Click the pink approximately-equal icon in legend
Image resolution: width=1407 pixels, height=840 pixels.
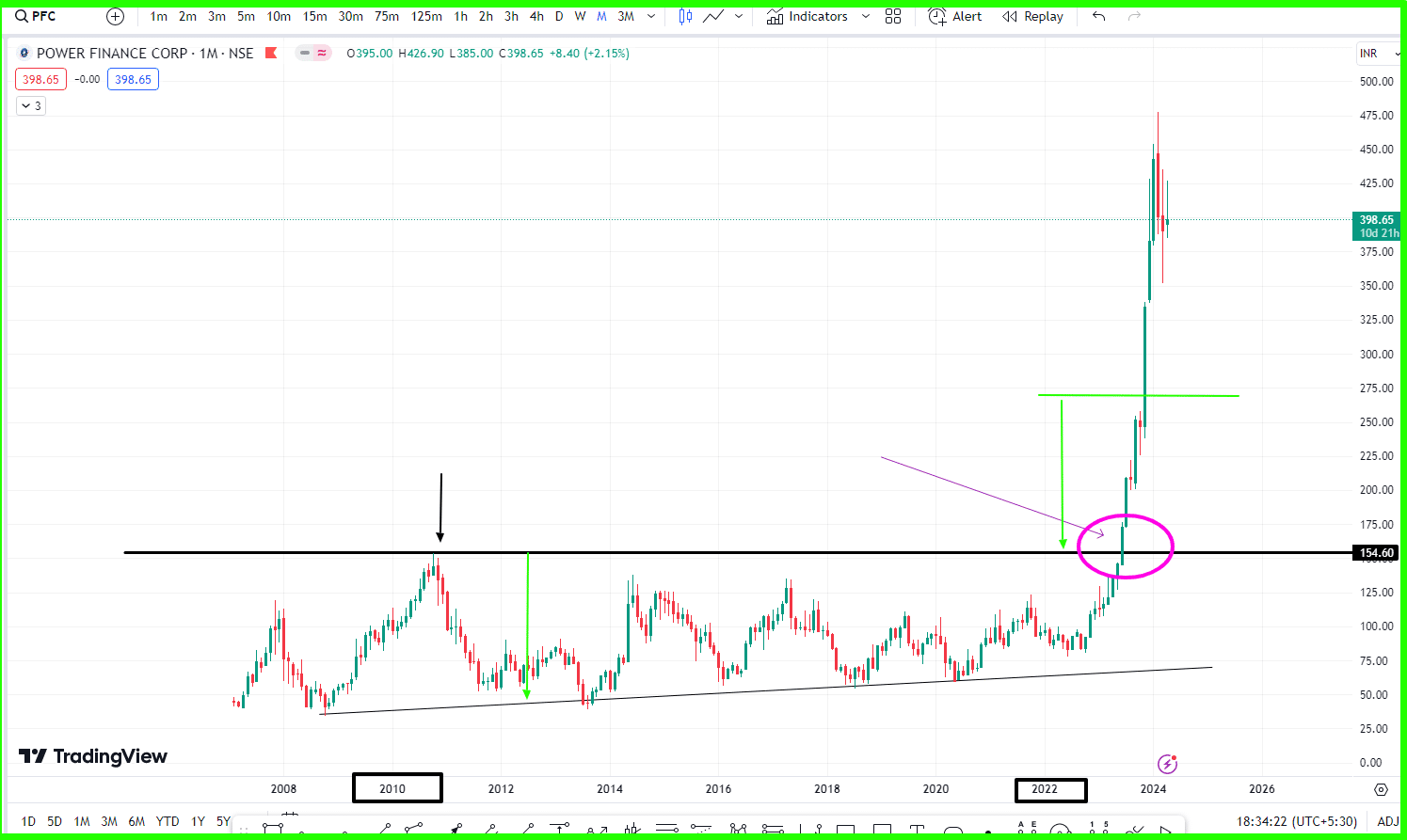pyautogui.click(x=322, y=54)
